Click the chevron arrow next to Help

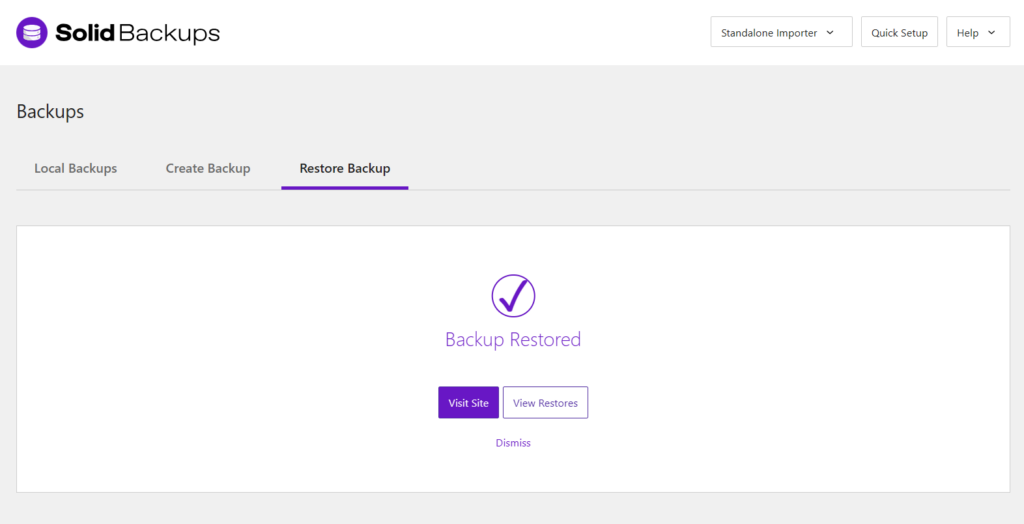click(x=991, y=33)
